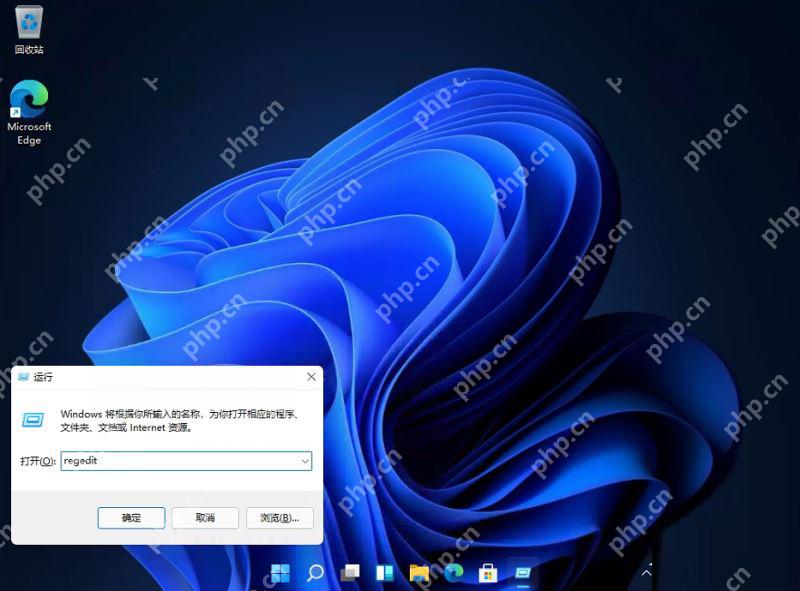Launch Edge browser from the taskbar
The image size is (800, 591).
[x=454, y=573]
